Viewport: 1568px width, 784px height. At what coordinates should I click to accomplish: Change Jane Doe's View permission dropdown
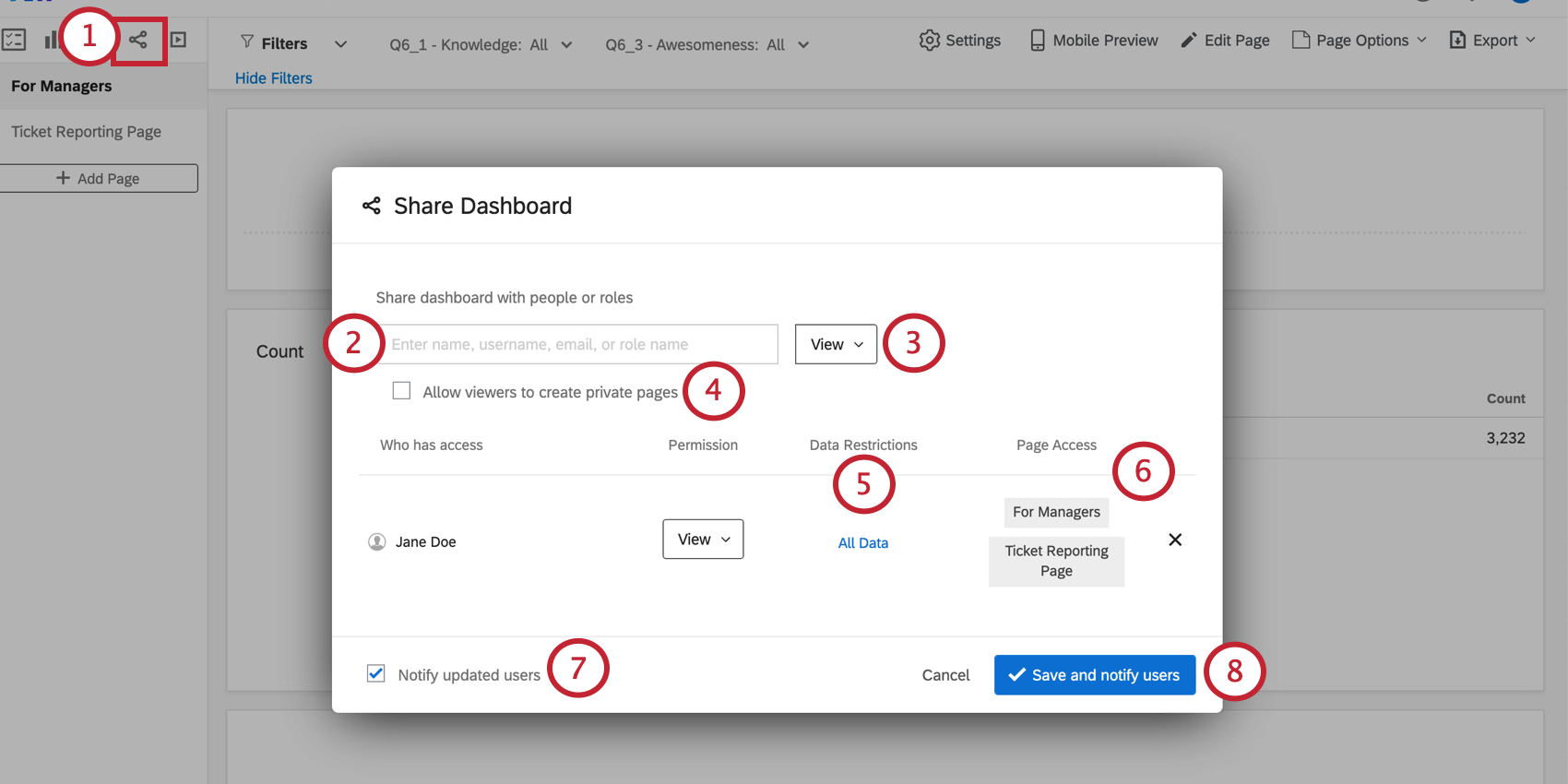point(703,540)
